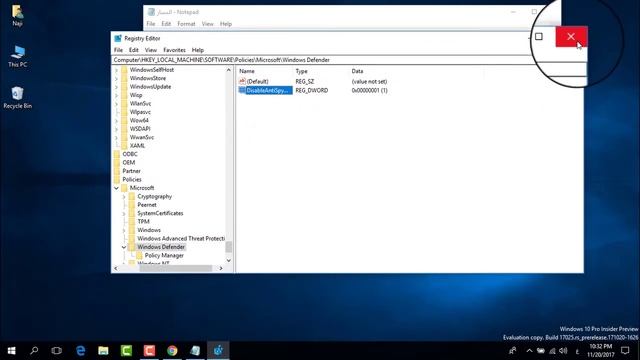Select the DisableAntiSpy DWORD value icon
Image resolution: width=640 pixels, height=360 pixels.
click(x=242, y=90)
